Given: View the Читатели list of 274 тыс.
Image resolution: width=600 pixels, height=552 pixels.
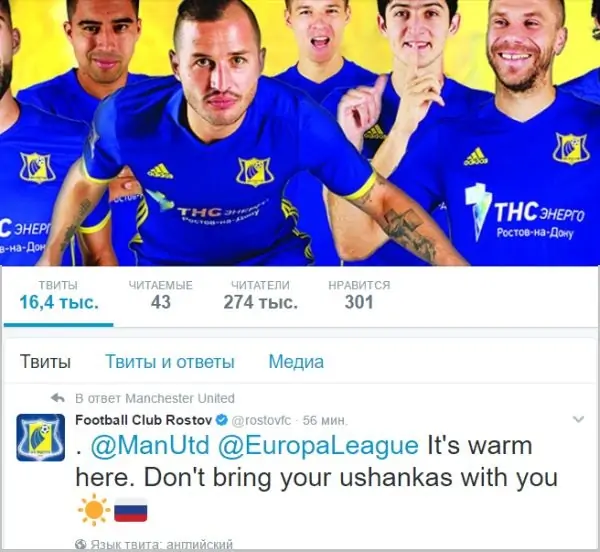Looking at the screenshot, I should (261, 295).
